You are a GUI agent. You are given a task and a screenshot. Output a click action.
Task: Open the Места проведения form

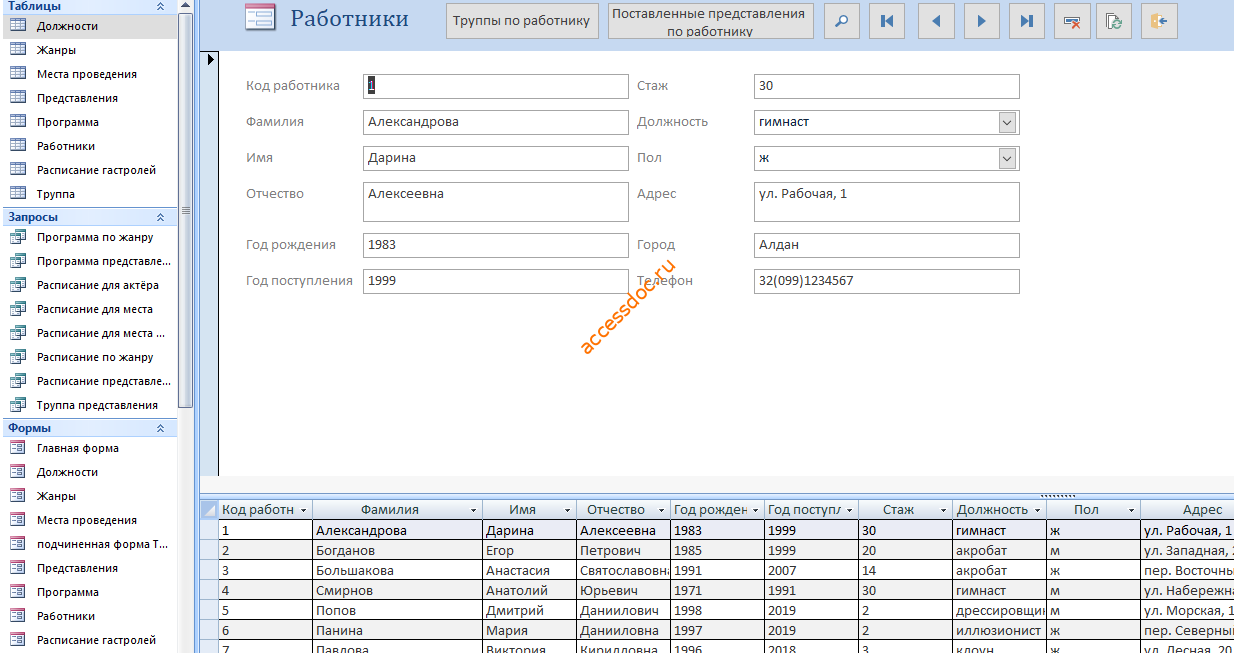point(89,520)
